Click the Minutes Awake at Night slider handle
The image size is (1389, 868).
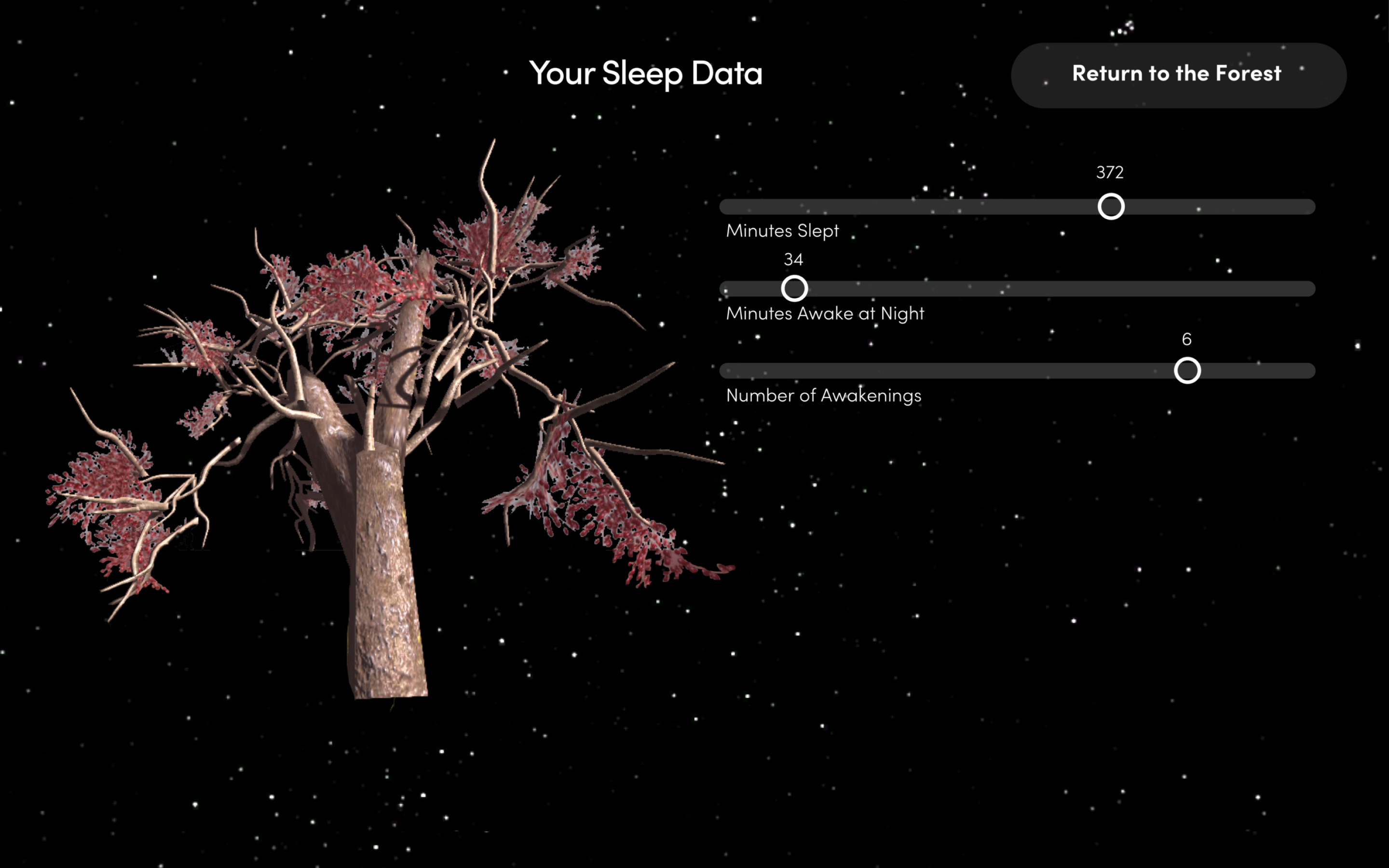[x=794, y=289]
